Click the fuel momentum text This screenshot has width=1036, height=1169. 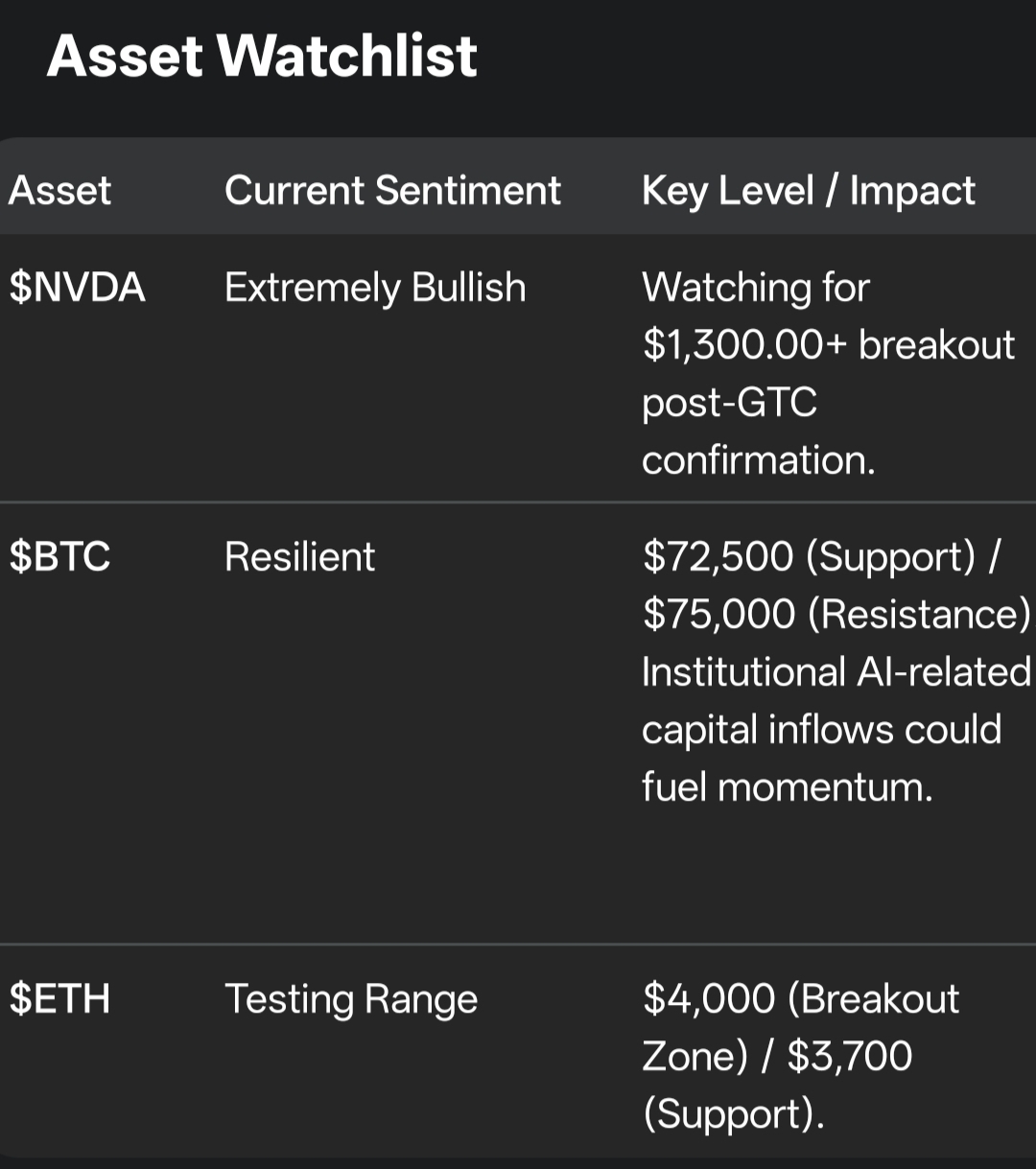(x=787, y=787)
